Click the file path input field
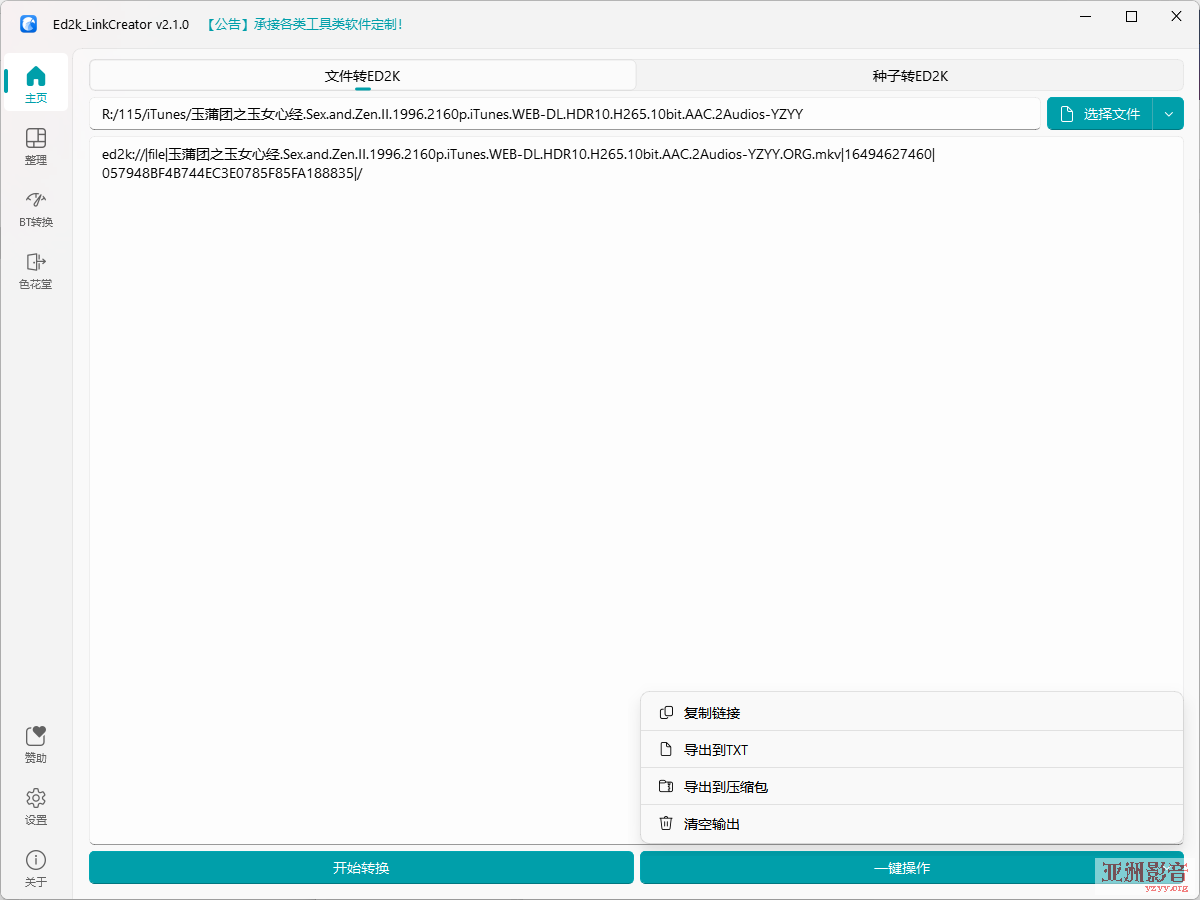 pos(565,114)
